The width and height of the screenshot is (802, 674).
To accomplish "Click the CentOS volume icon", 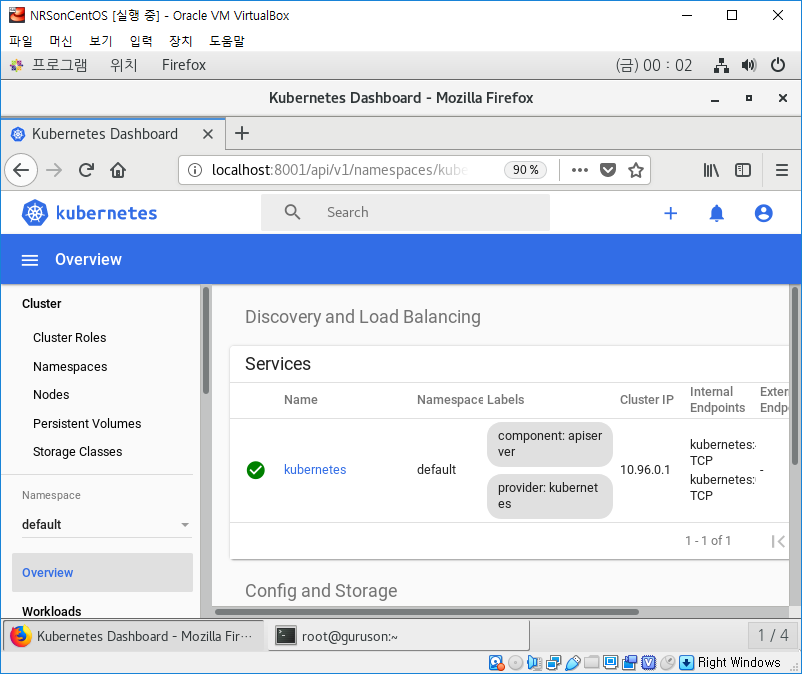I will [x=749, y=65].
